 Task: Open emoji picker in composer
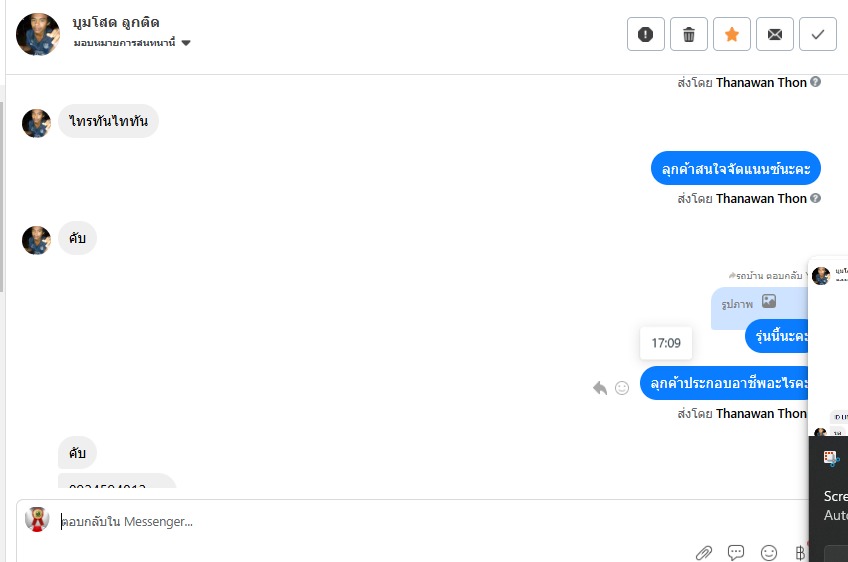(x=768, y=552)
